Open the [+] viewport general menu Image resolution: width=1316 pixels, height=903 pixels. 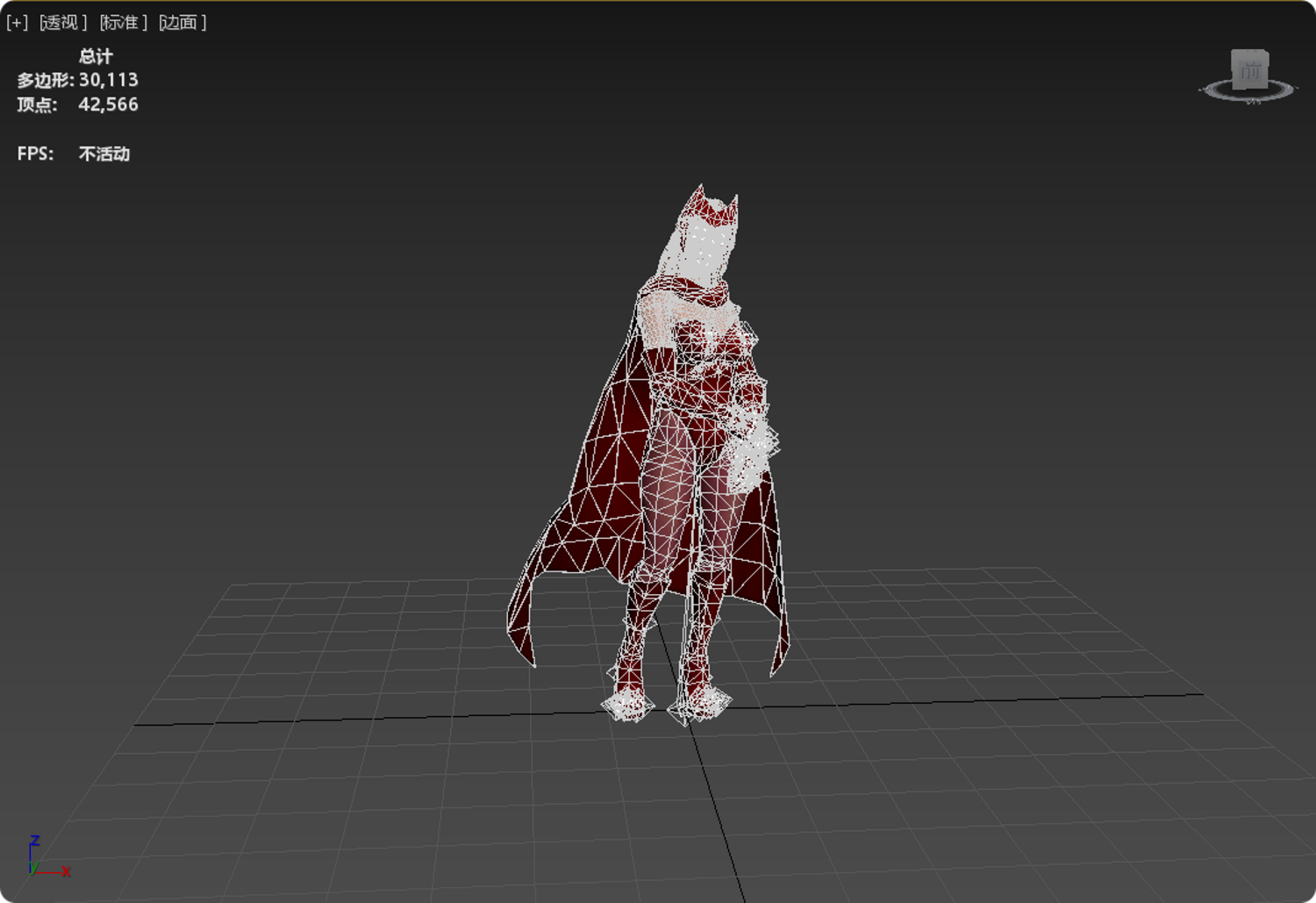(18, 23)
